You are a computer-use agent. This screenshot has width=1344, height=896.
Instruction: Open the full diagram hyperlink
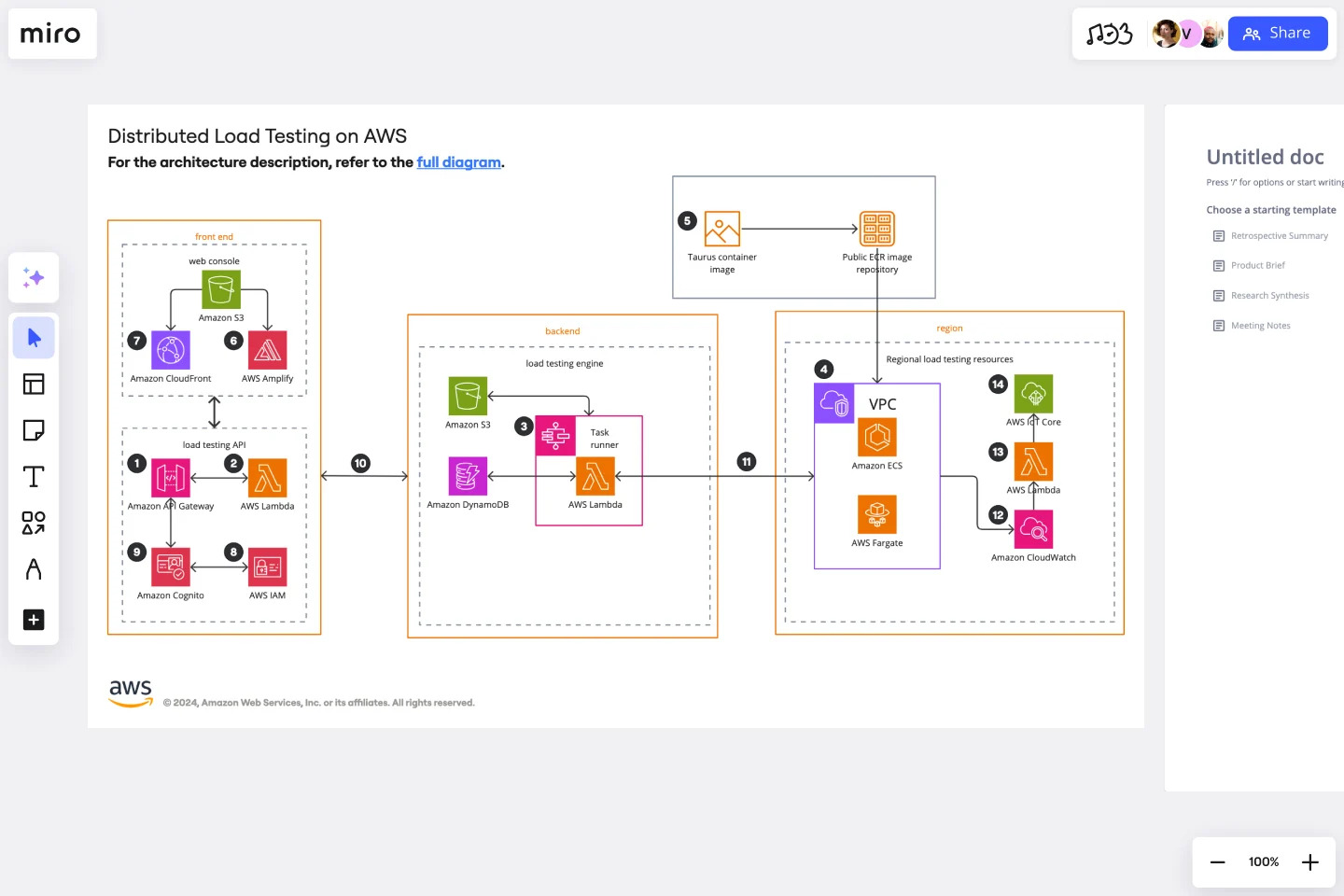click(x=458, y=161)
